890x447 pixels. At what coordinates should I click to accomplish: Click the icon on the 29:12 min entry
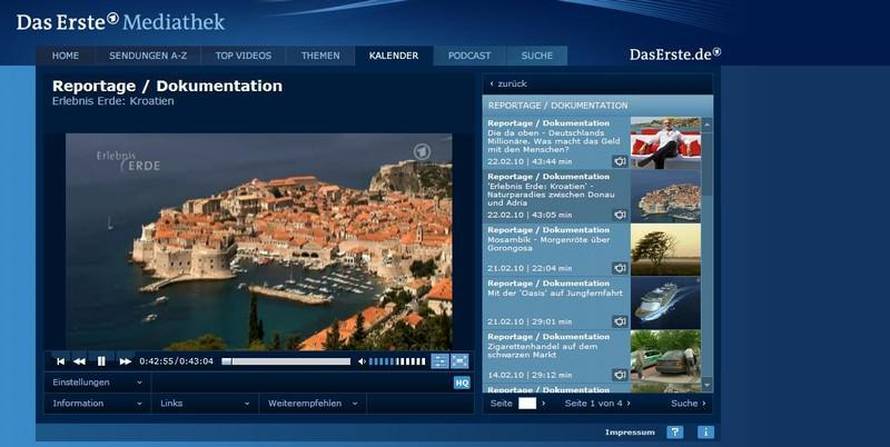620,375
